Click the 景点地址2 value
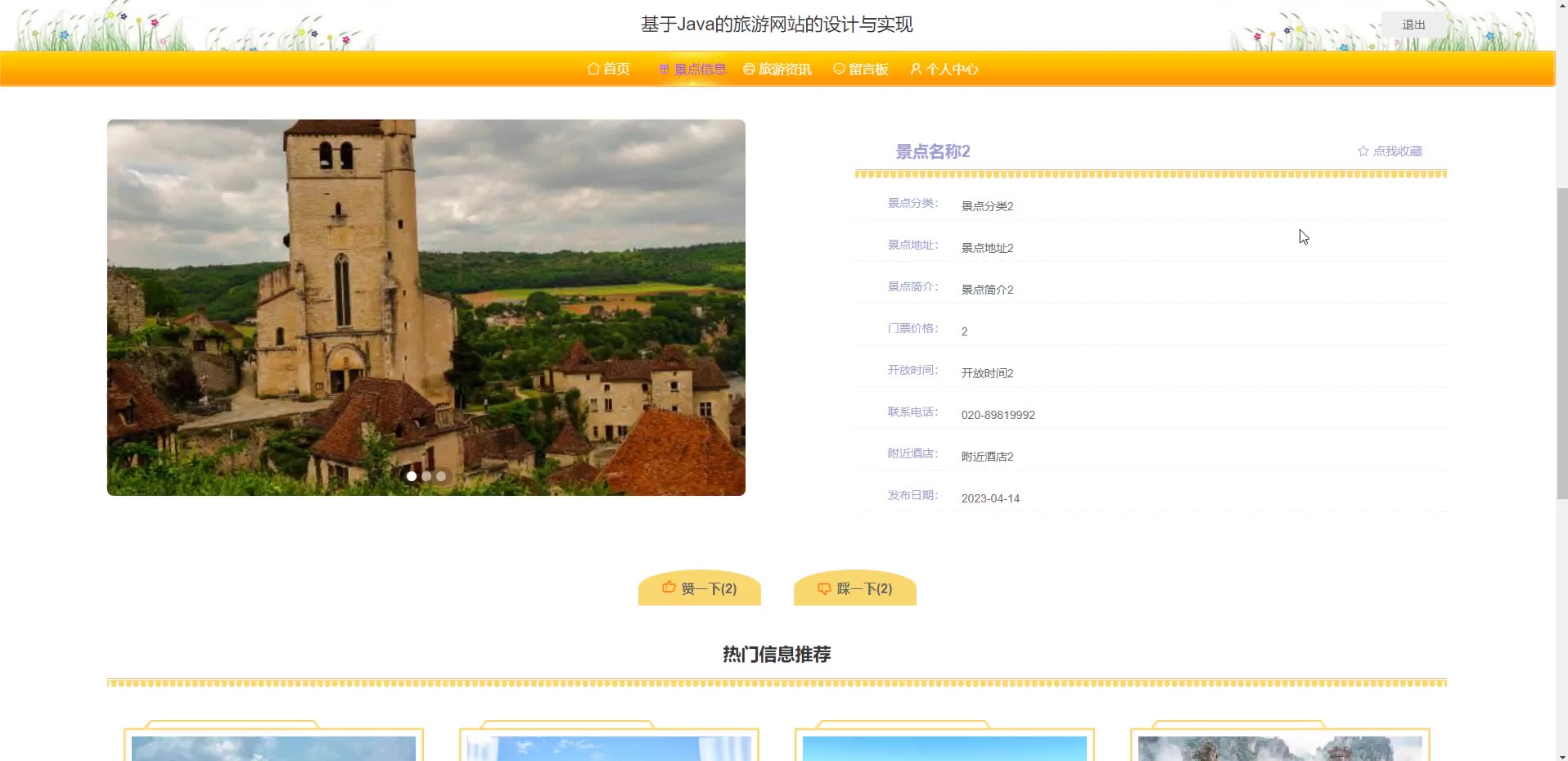Screen dimensions: 1568x761 pyautogui.click(x=987, y=248)
